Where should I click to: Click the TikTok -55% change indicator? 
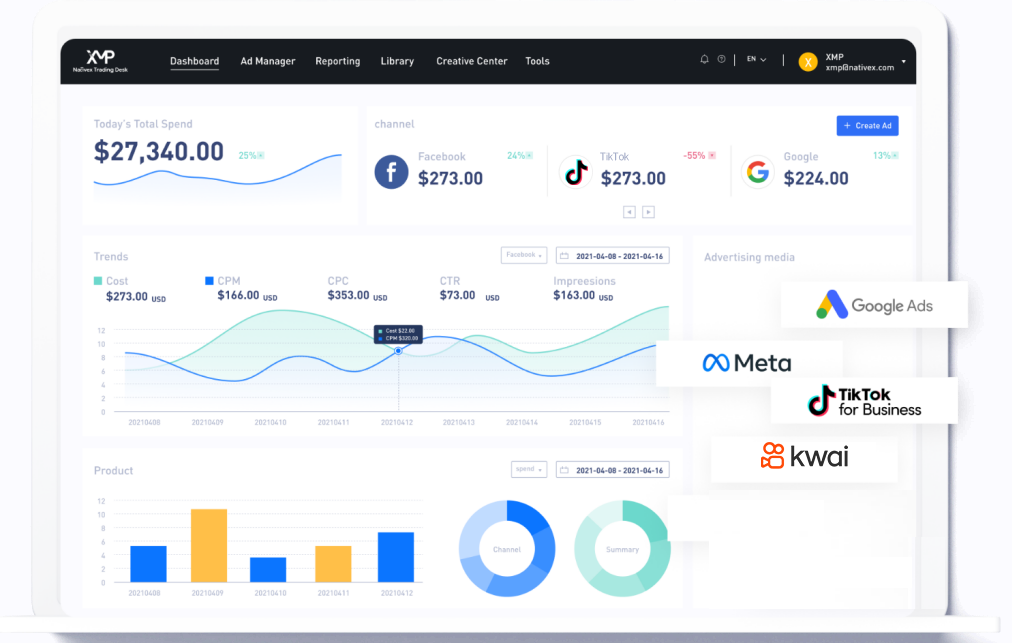pyautogui.click(x=700, y=156)
